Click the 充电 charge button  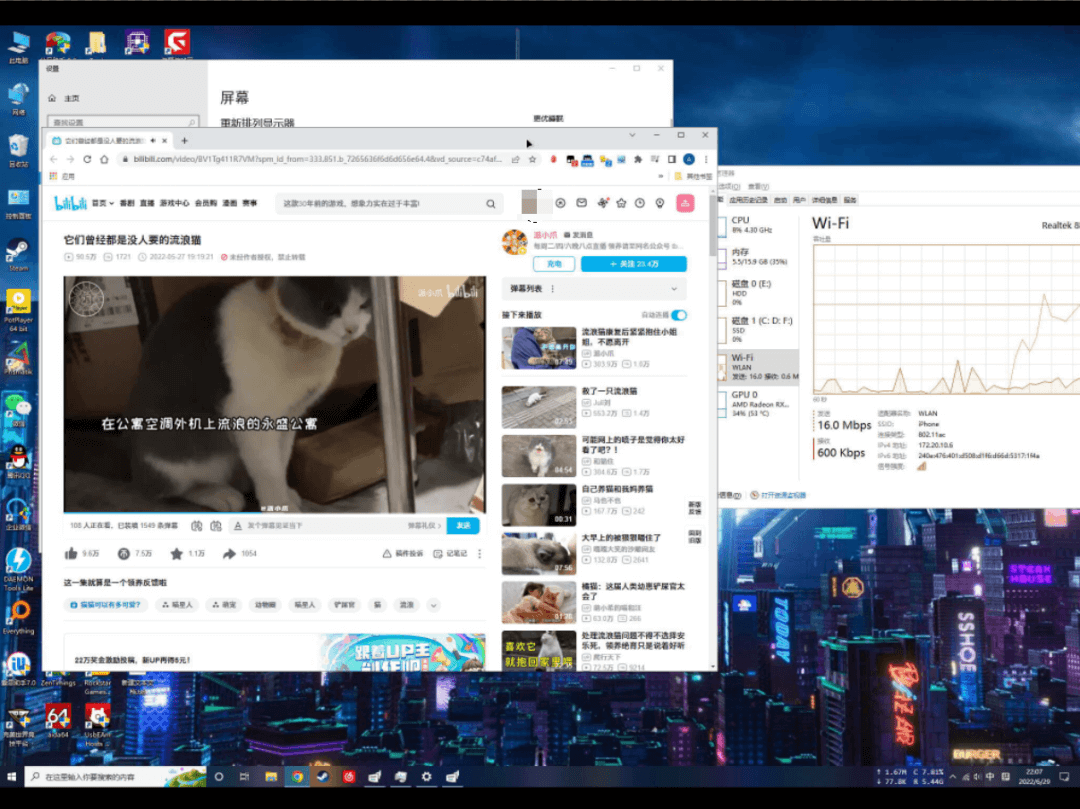coord(554,264)
